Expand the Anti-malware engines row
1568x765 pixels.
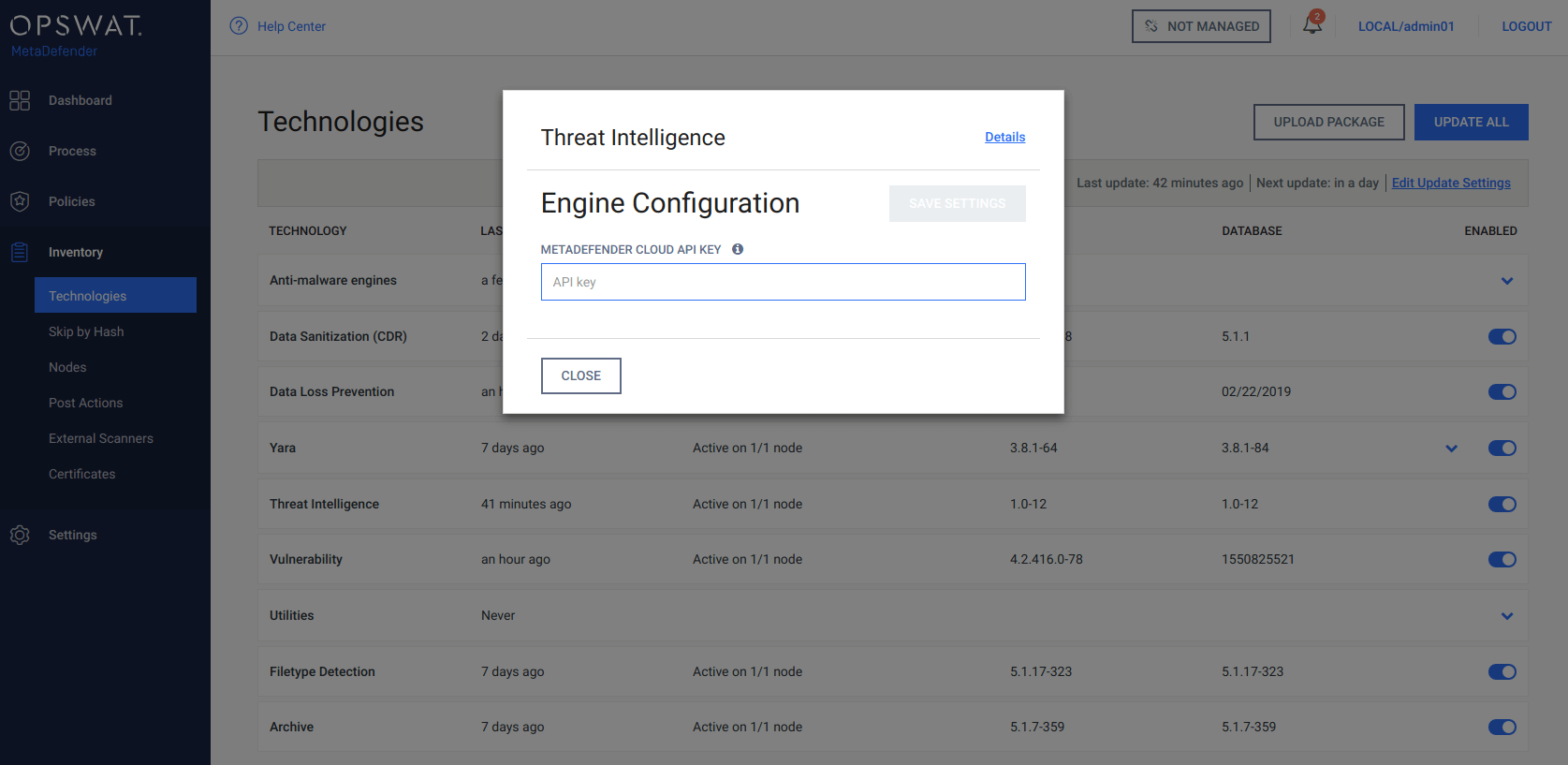(1507, 281)
